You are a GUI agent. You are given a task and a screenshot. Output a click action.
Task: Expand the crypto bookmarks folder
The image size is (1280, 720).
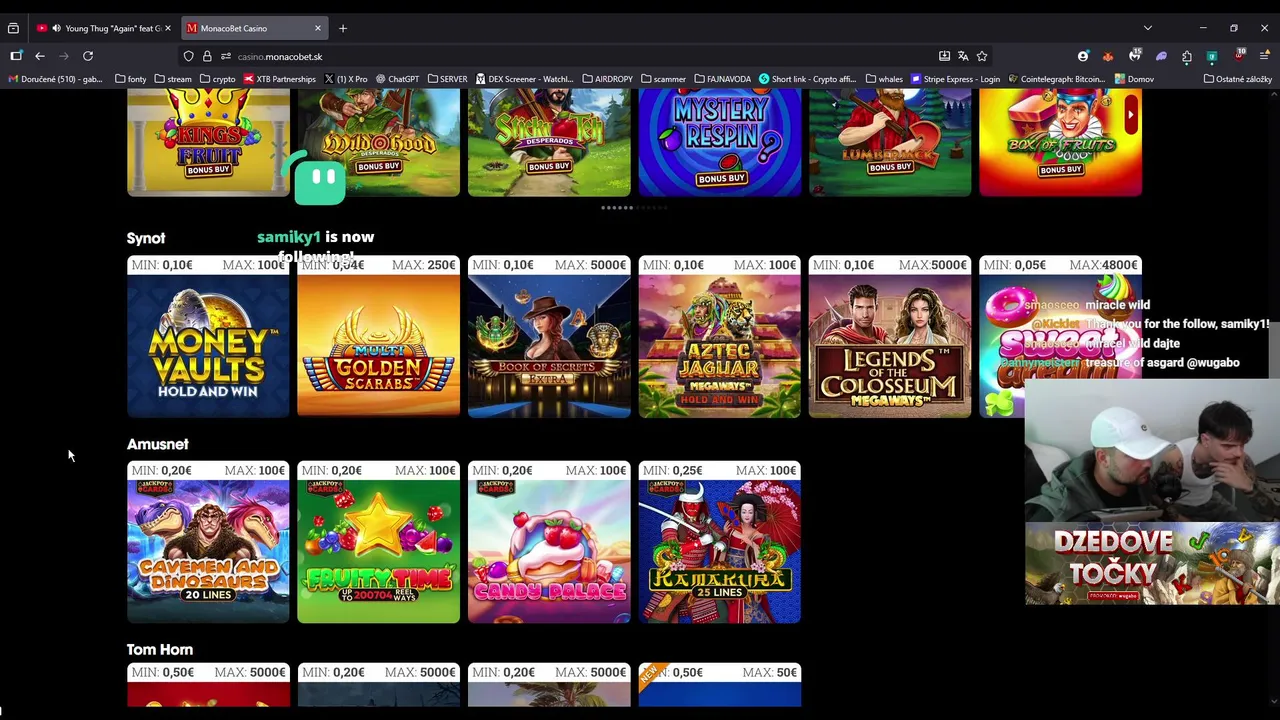pos(218,79)
